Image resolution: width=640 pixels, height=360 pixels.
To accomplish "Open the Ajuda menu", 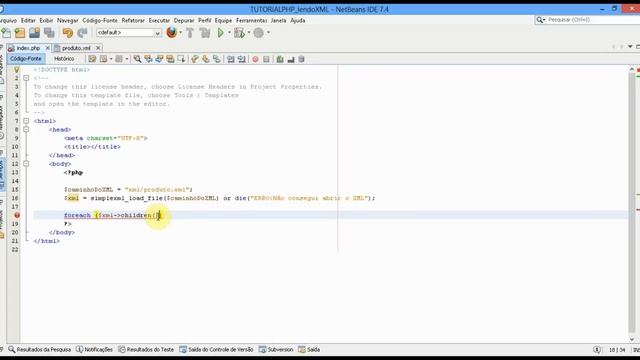I will coord(298,20).
